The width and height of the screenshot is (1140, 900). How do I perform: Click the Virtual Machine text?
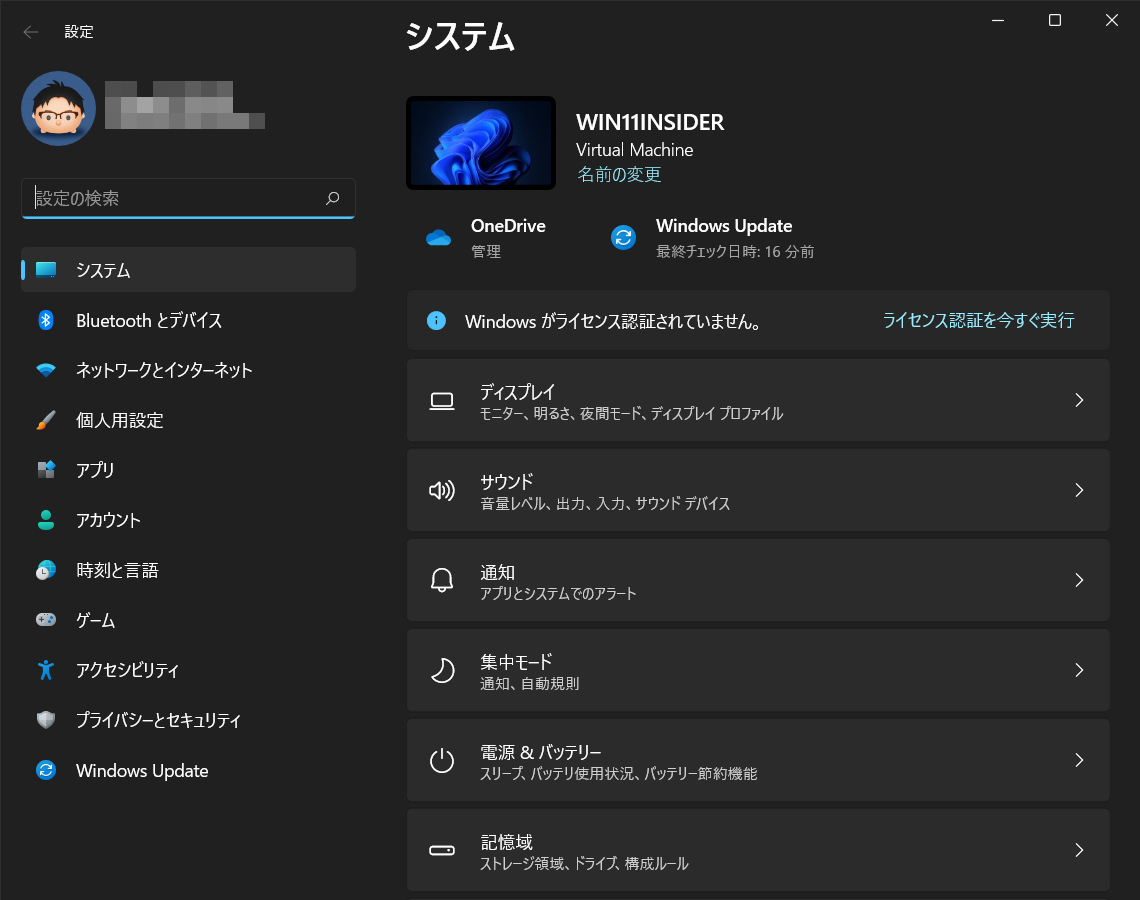pos(635,150)
